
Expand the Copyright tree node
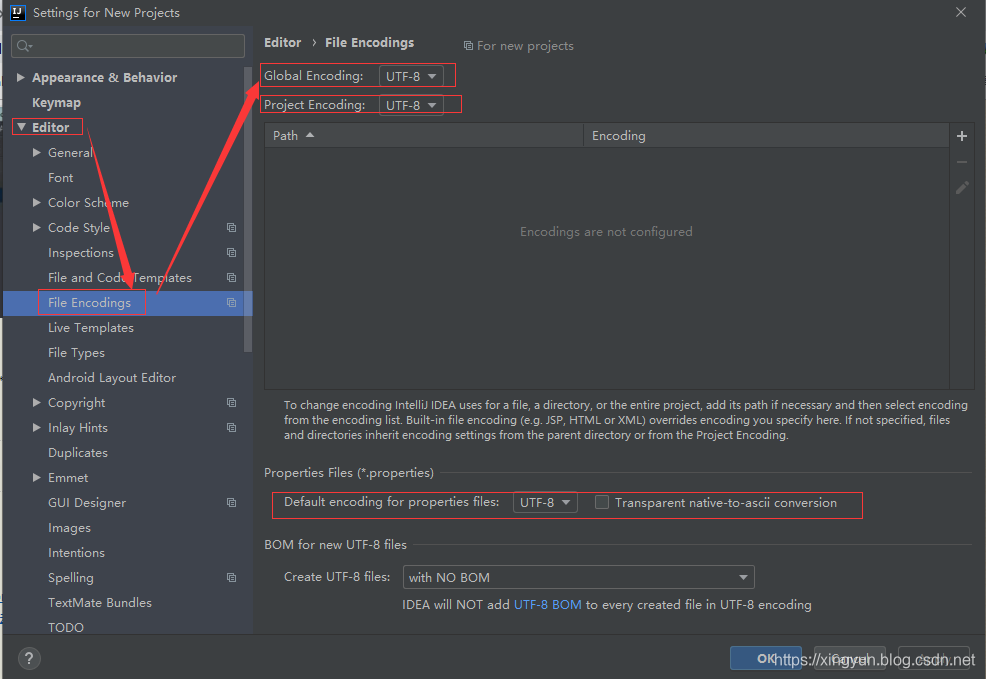tap(36, 402)
